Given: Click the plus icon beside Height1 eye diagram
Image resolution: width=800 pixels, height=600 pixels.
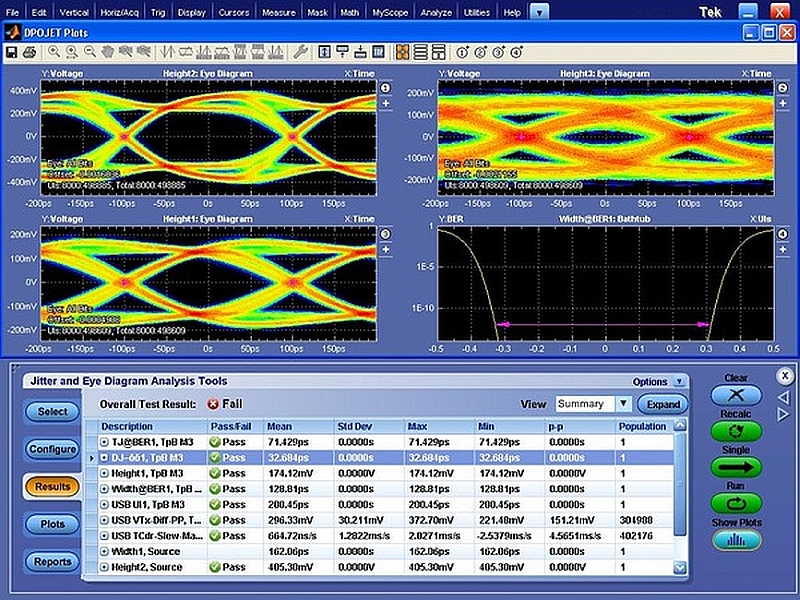Looking at the screenshot, I should 386,249.
